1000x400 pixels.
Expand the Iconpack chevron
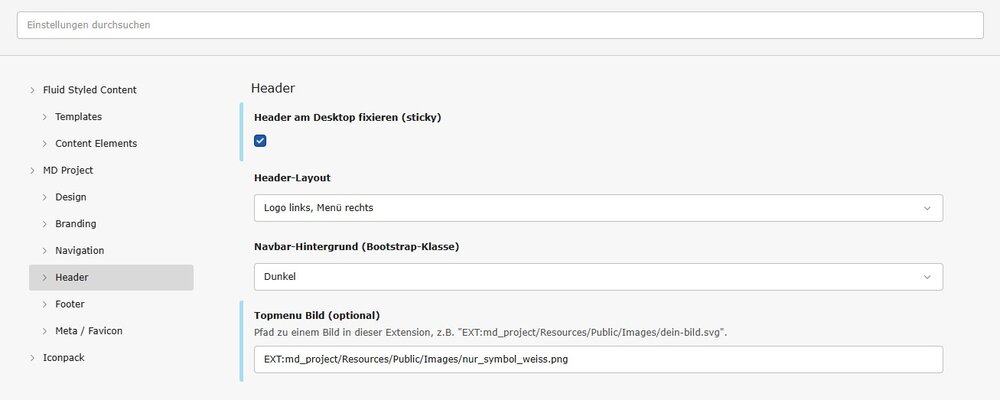coord(32,357)
